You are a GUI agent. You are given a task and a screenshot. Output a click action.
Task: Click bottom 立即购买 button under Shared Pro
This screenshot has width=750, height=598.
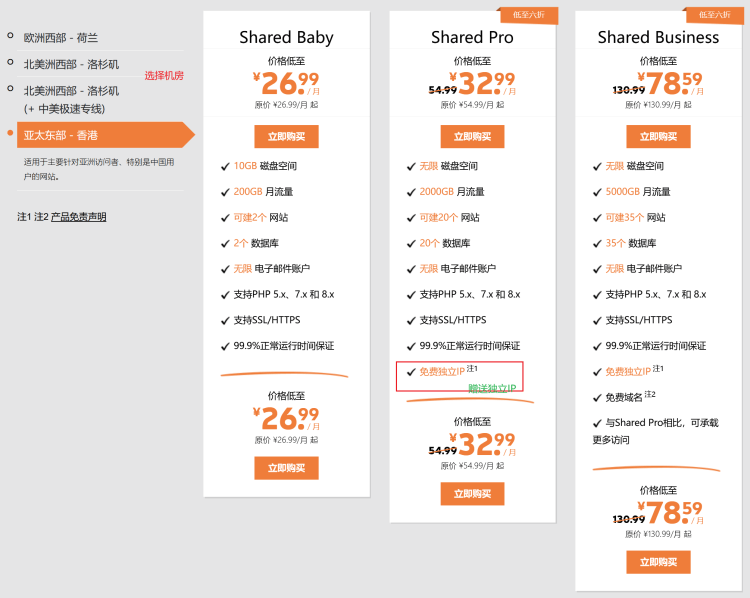click(x=472, y=494)
